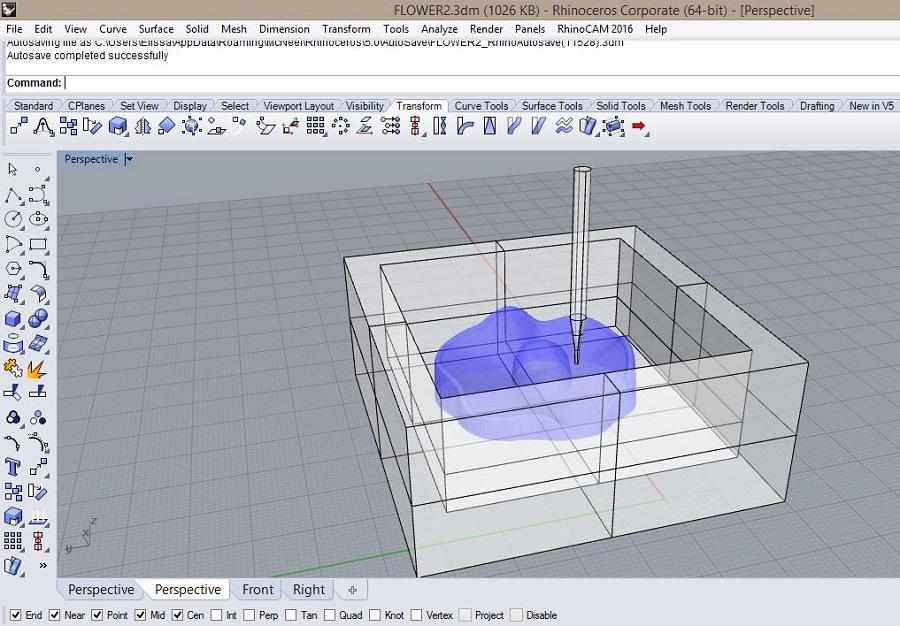Choose the Soft Move bell-curve tool
The image size is (900, 626).
click(x=44, y=126)
